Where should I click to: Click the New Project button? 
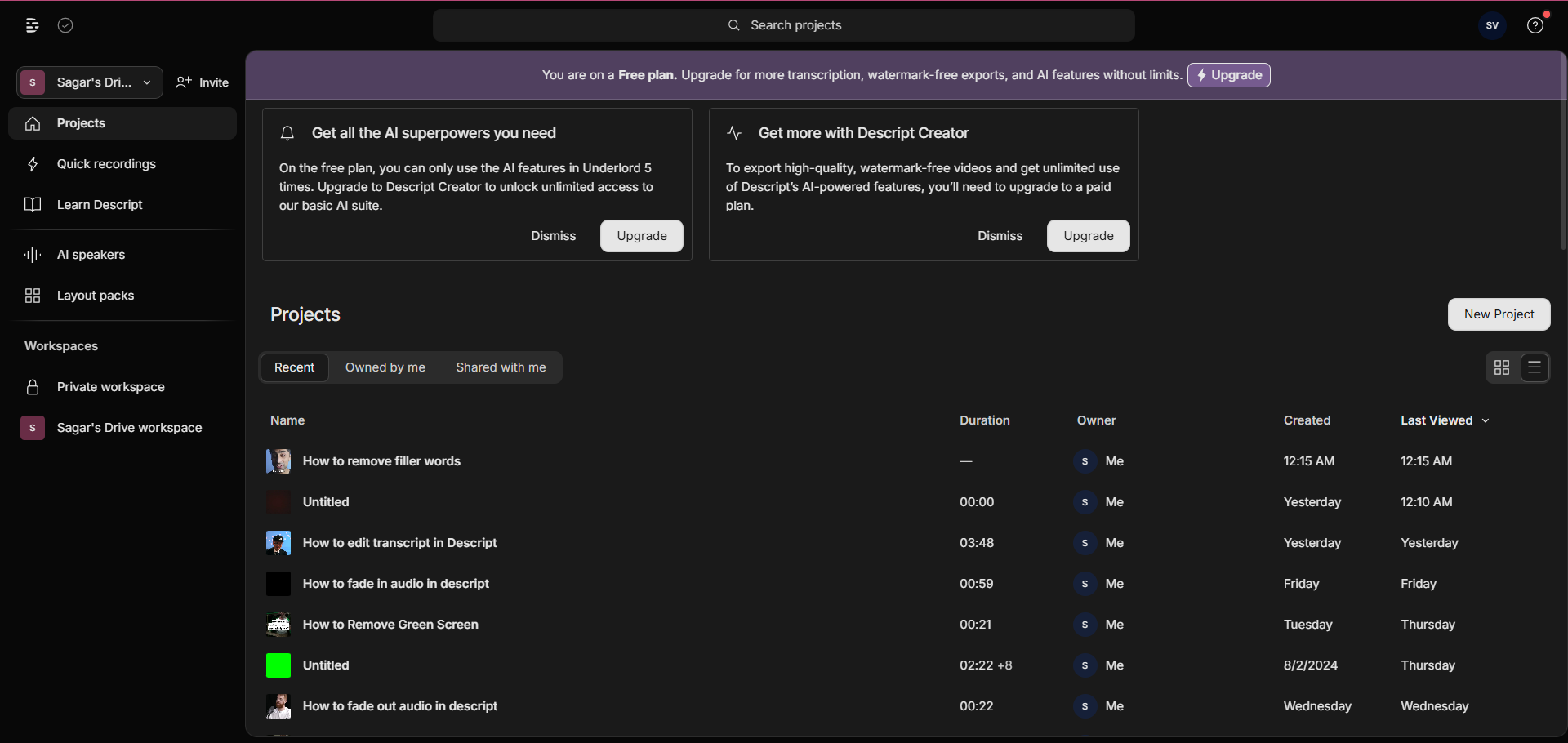[x=1499, y=314]
